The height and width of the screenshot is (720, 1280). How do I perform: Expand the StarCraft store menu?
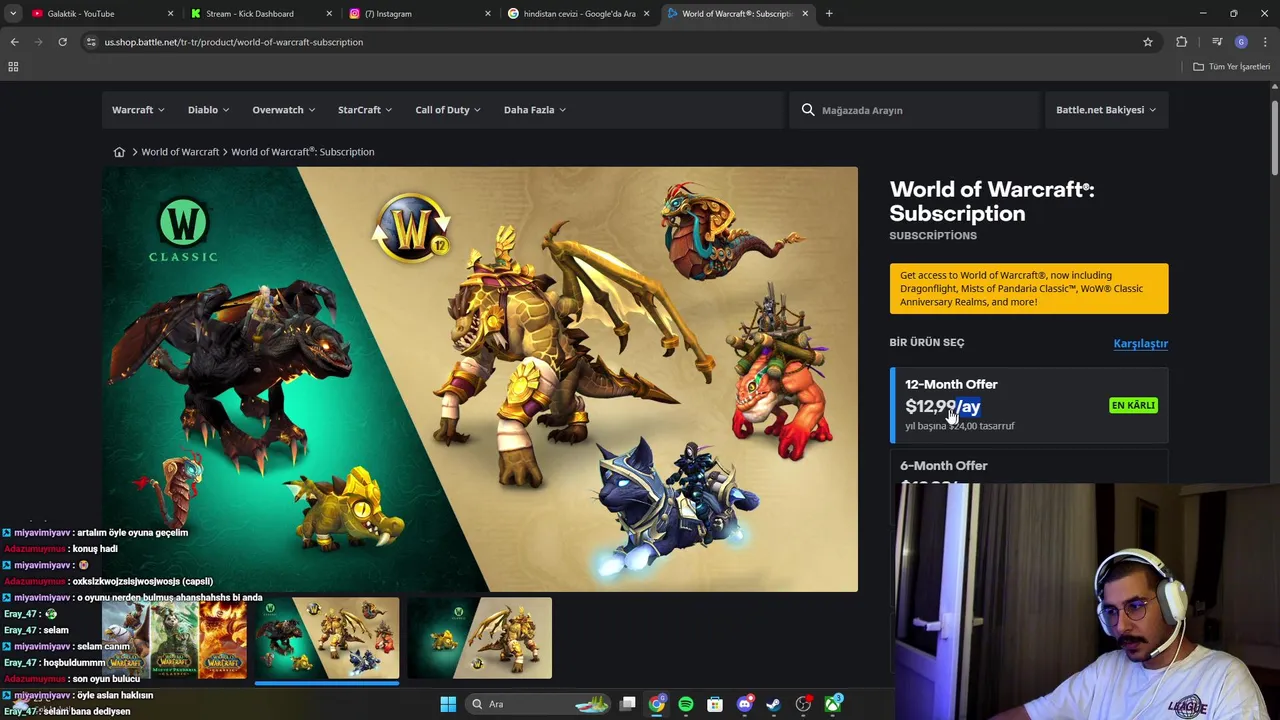coord(365,110)
